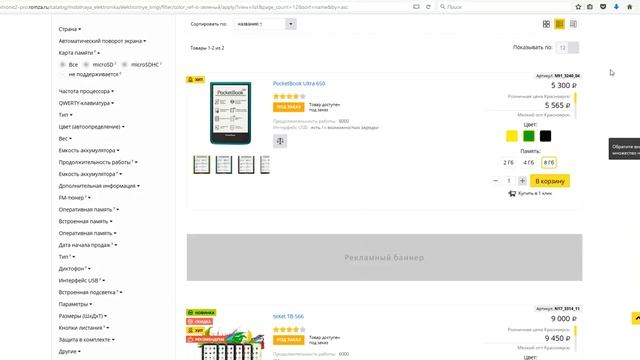Click the star rating of PocketBook Ultra 650

point(289,96)
